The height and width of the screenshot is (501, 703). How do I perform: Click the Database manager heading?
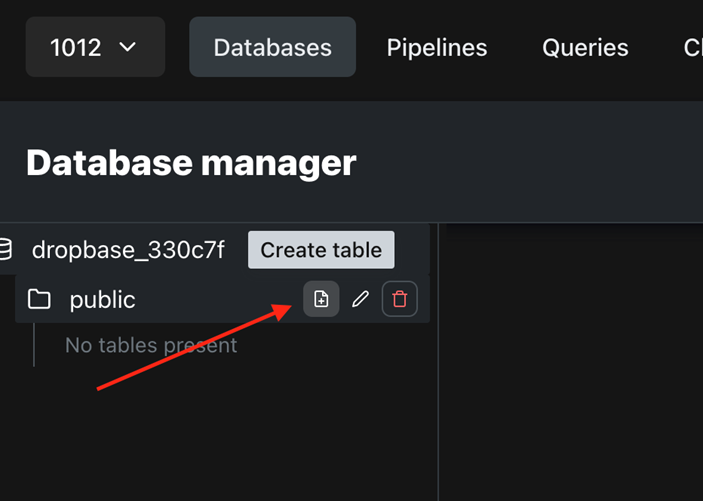(x=191, y=162)
